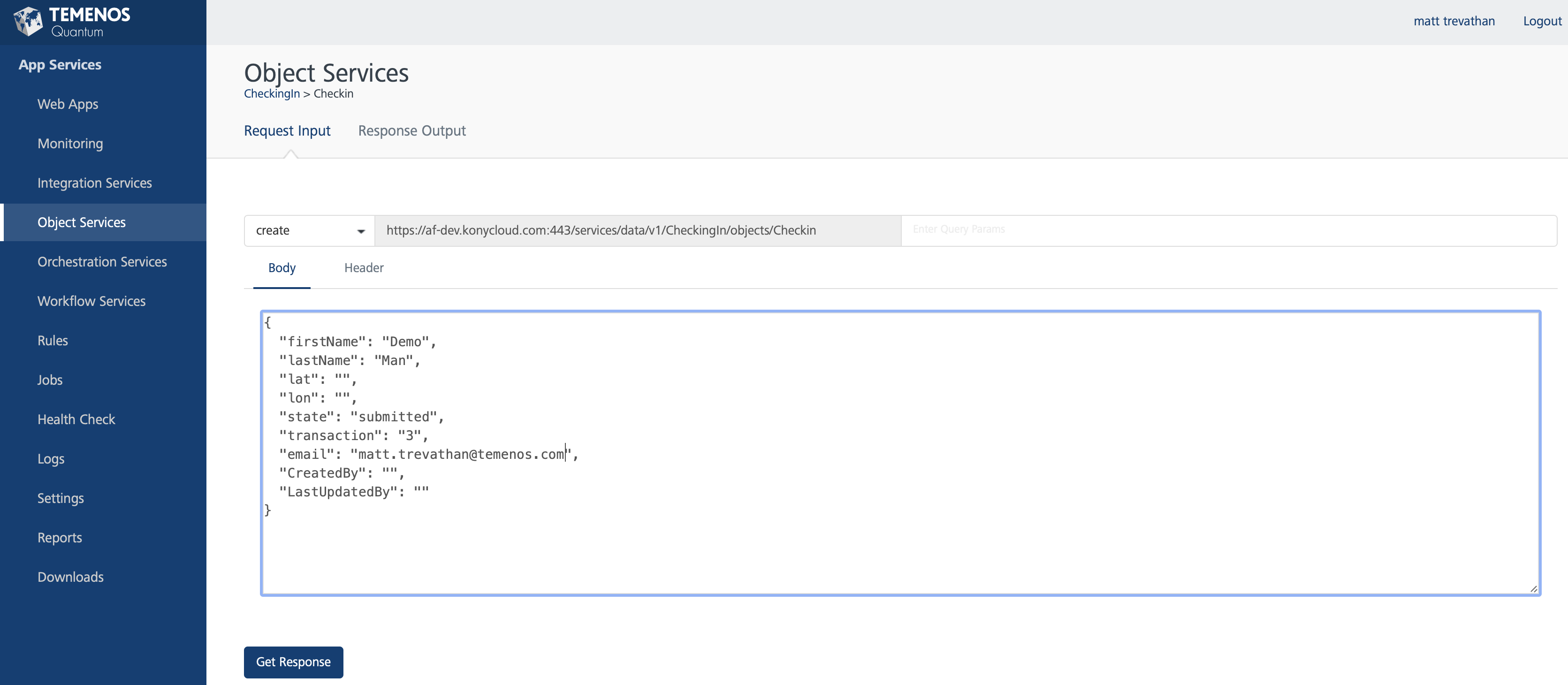Click the Get Response button

tap(293, 662)
